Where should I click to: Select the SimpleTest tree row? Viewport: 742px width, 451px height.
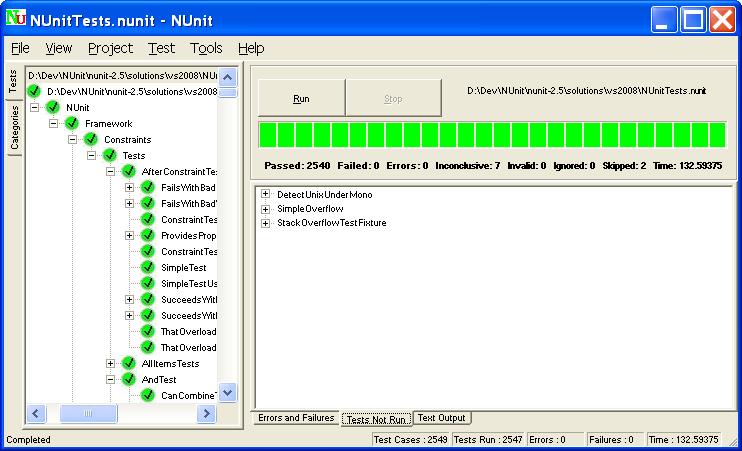point(184,268)
